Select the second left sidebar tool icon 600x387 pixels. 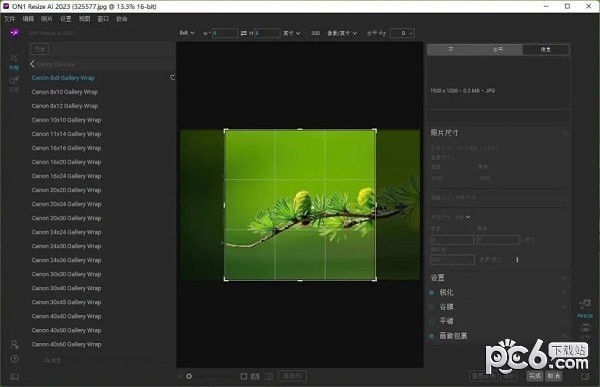point(14,80)
